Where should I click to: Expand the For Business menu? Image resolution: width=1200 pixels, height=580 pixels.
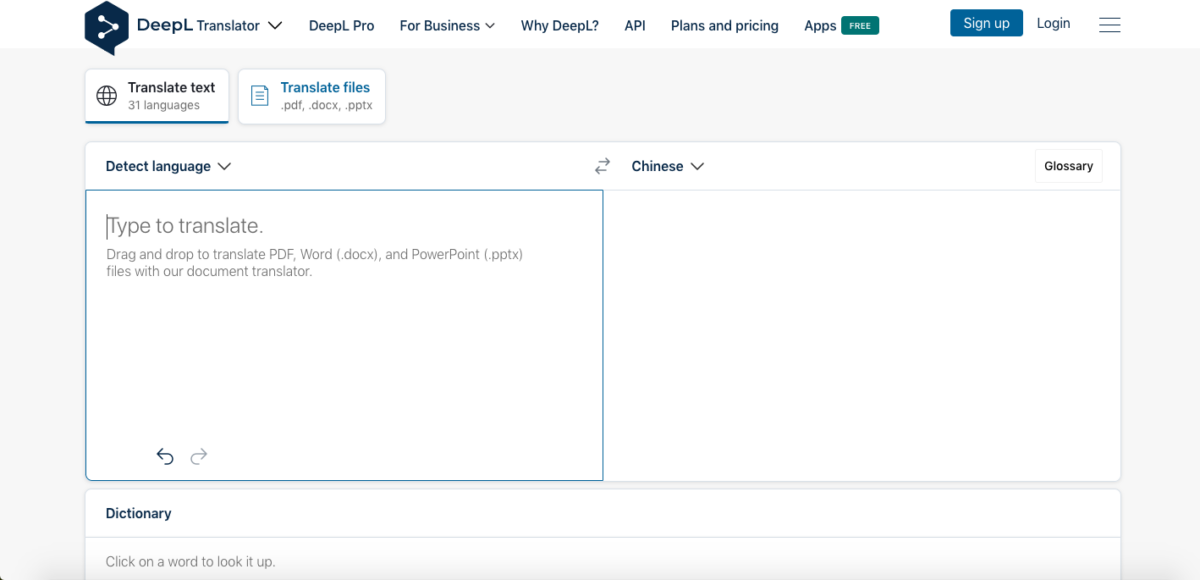(447, 26)
